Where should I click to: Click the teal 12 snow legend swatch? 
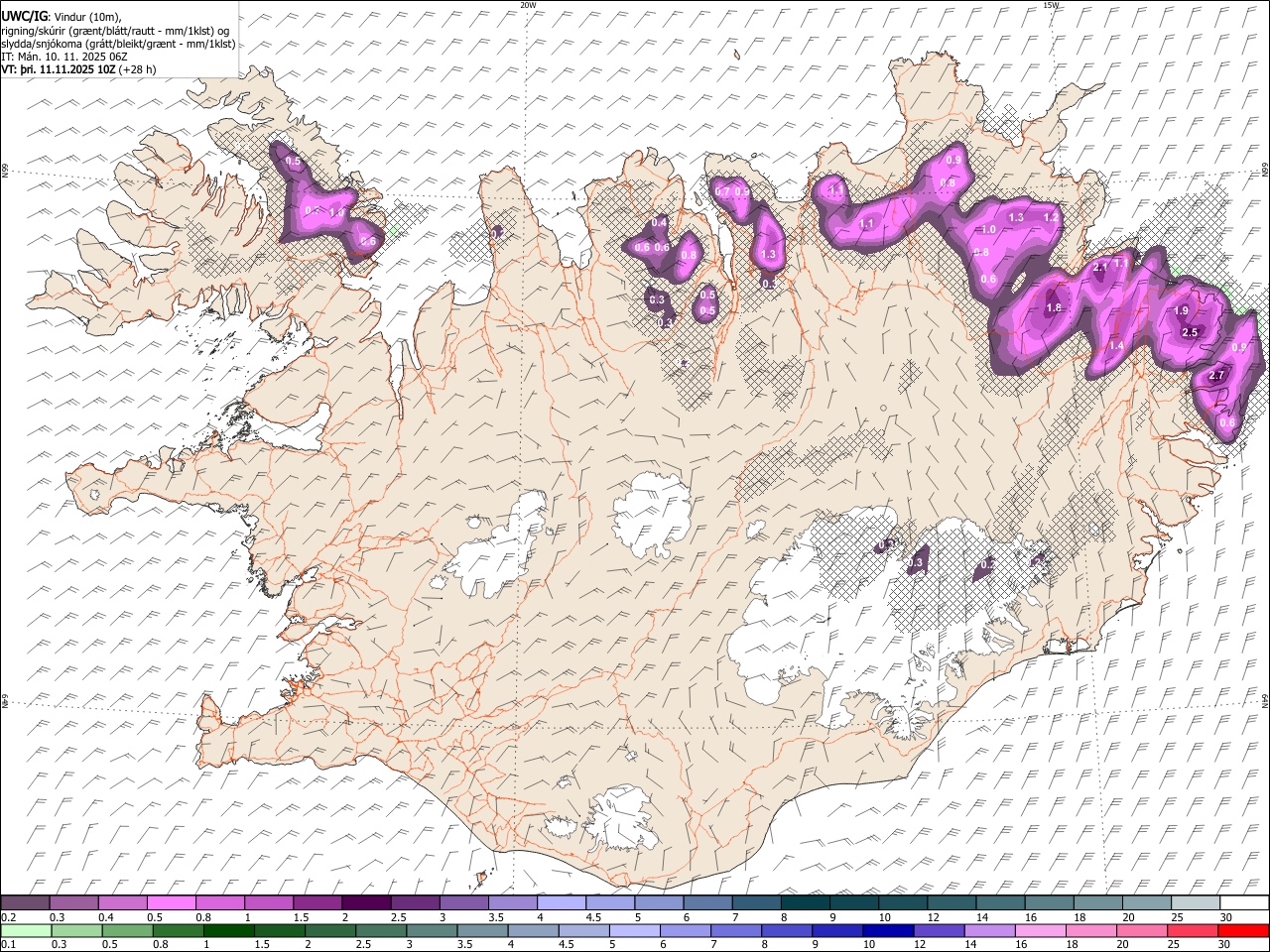pos(952,903)
